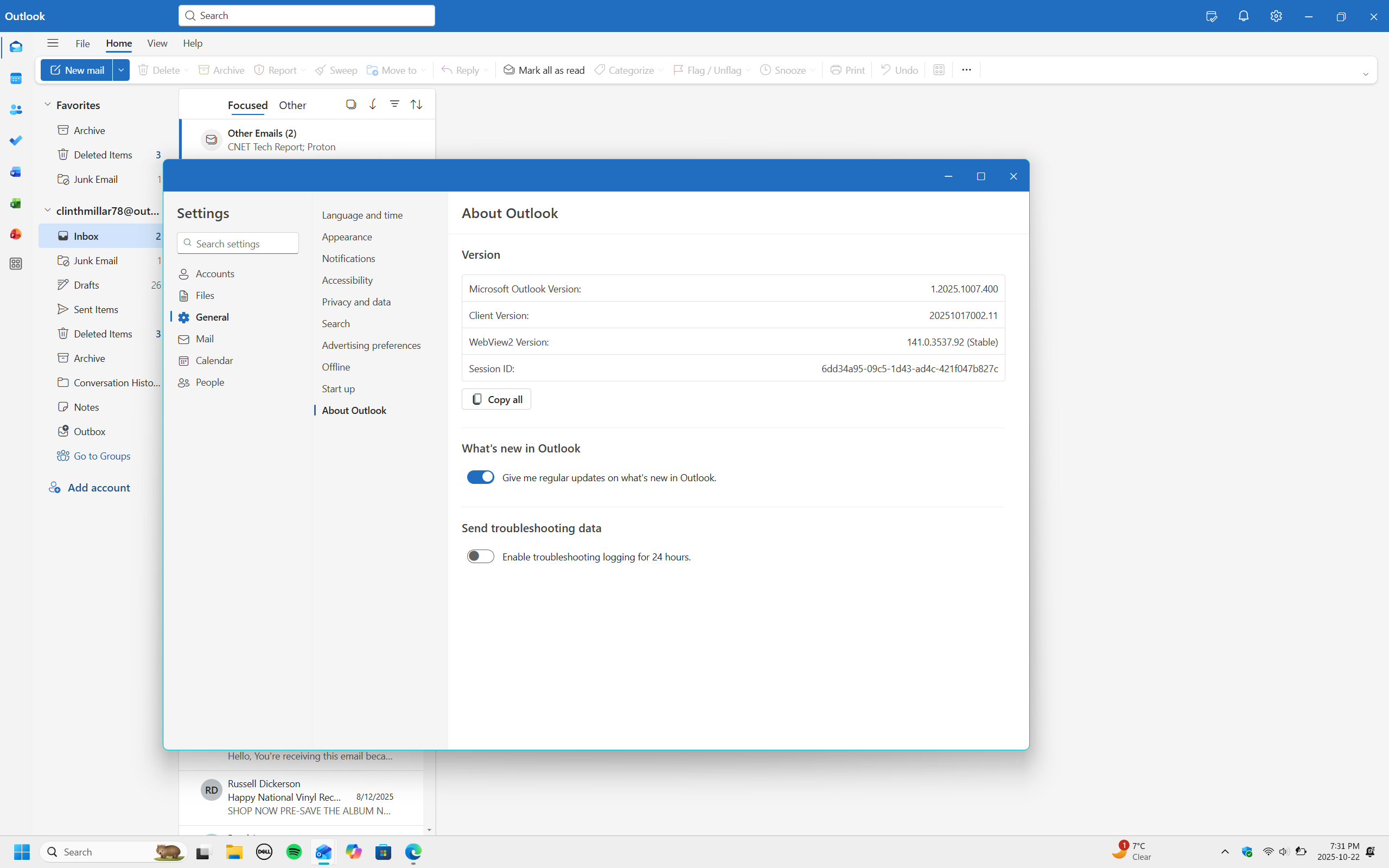Click the Copy all button

(x=496, y=399)
